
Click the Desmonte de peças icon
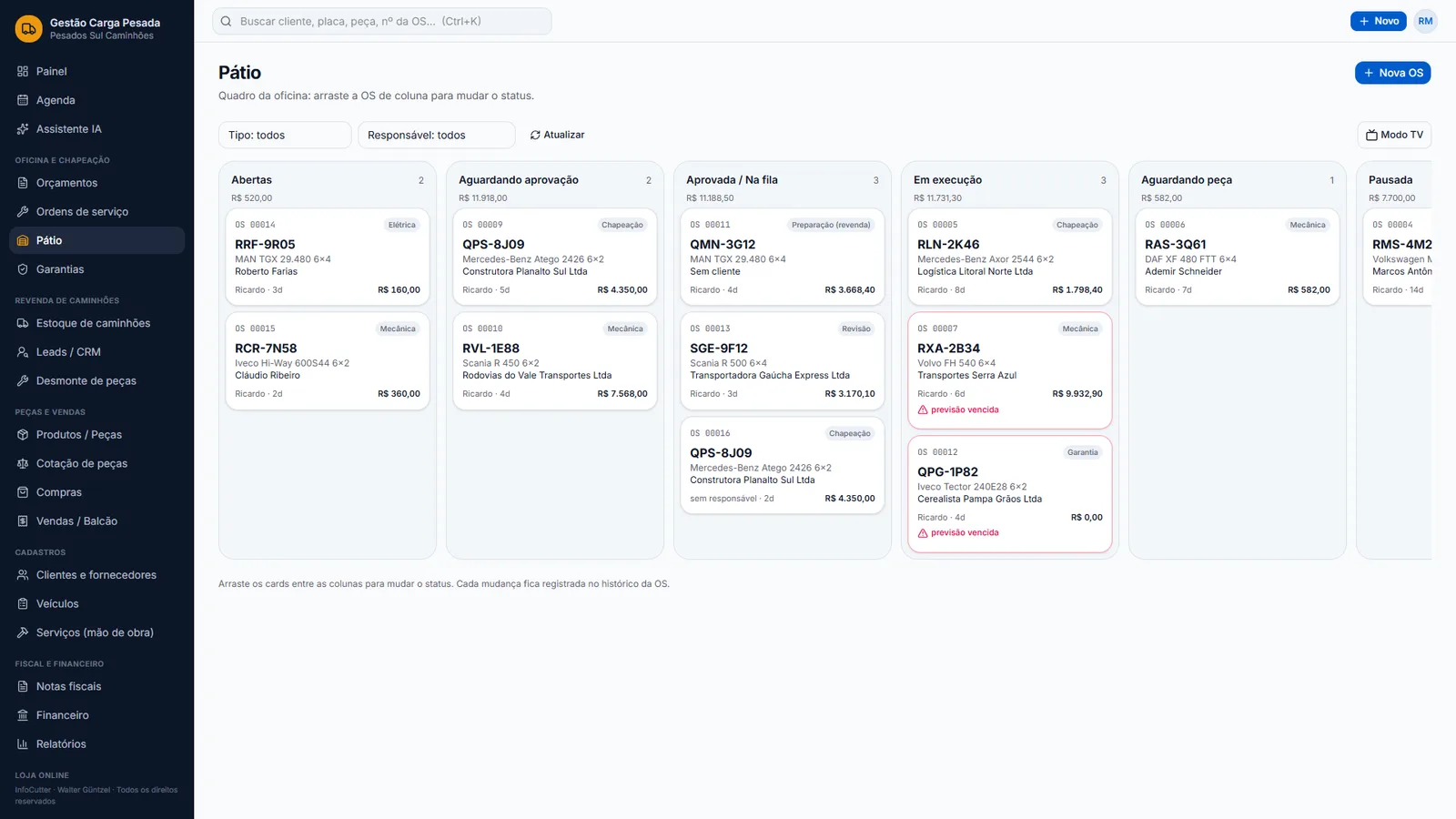(x=23, y=380)
